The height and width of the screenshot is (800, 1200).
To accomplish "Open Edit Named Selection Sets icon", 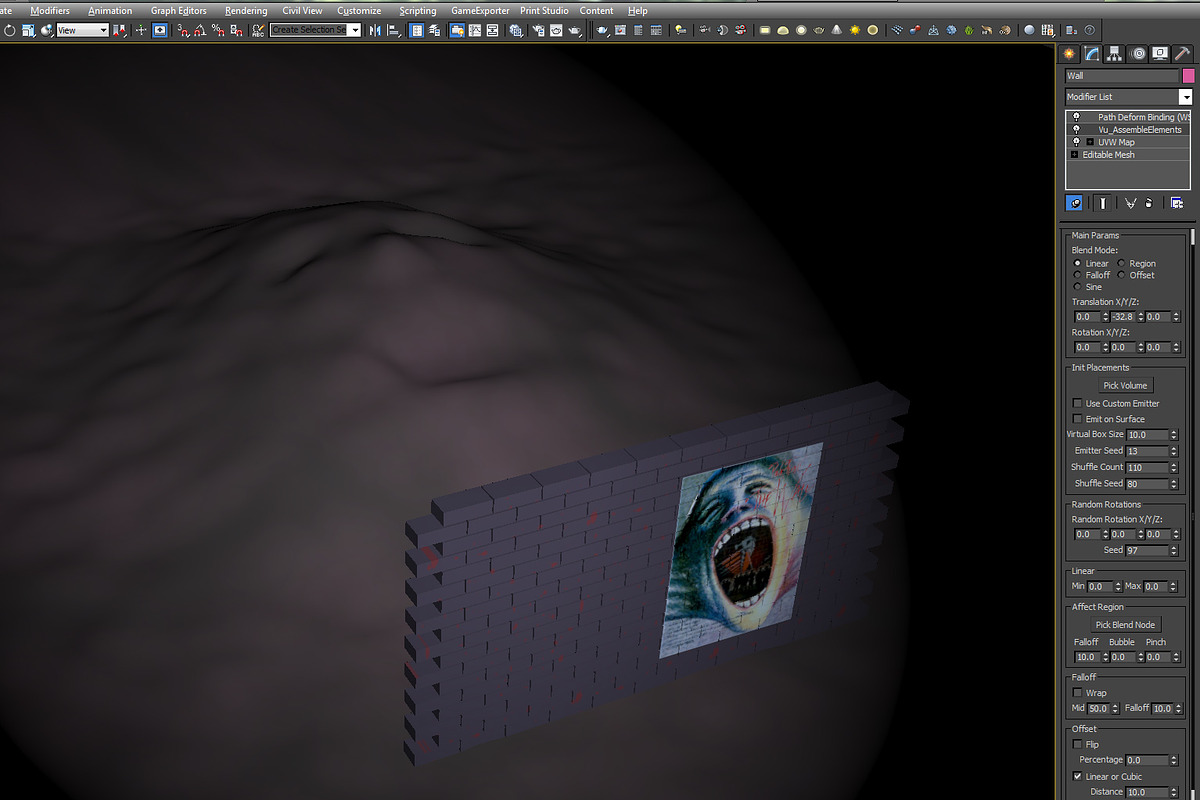I will (258, 30).
